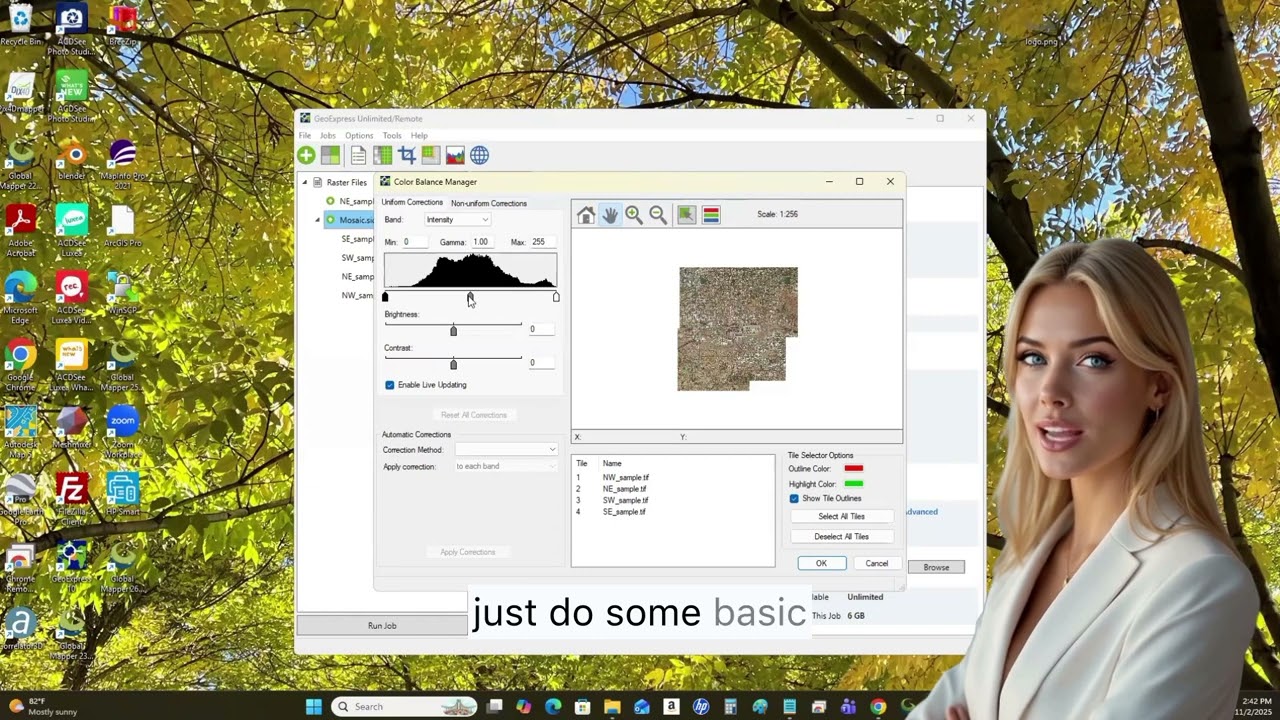This screenshot has width=1280, height=720.
Task: Click the Zoom In magnifier icon
Action: coord(634,215)
